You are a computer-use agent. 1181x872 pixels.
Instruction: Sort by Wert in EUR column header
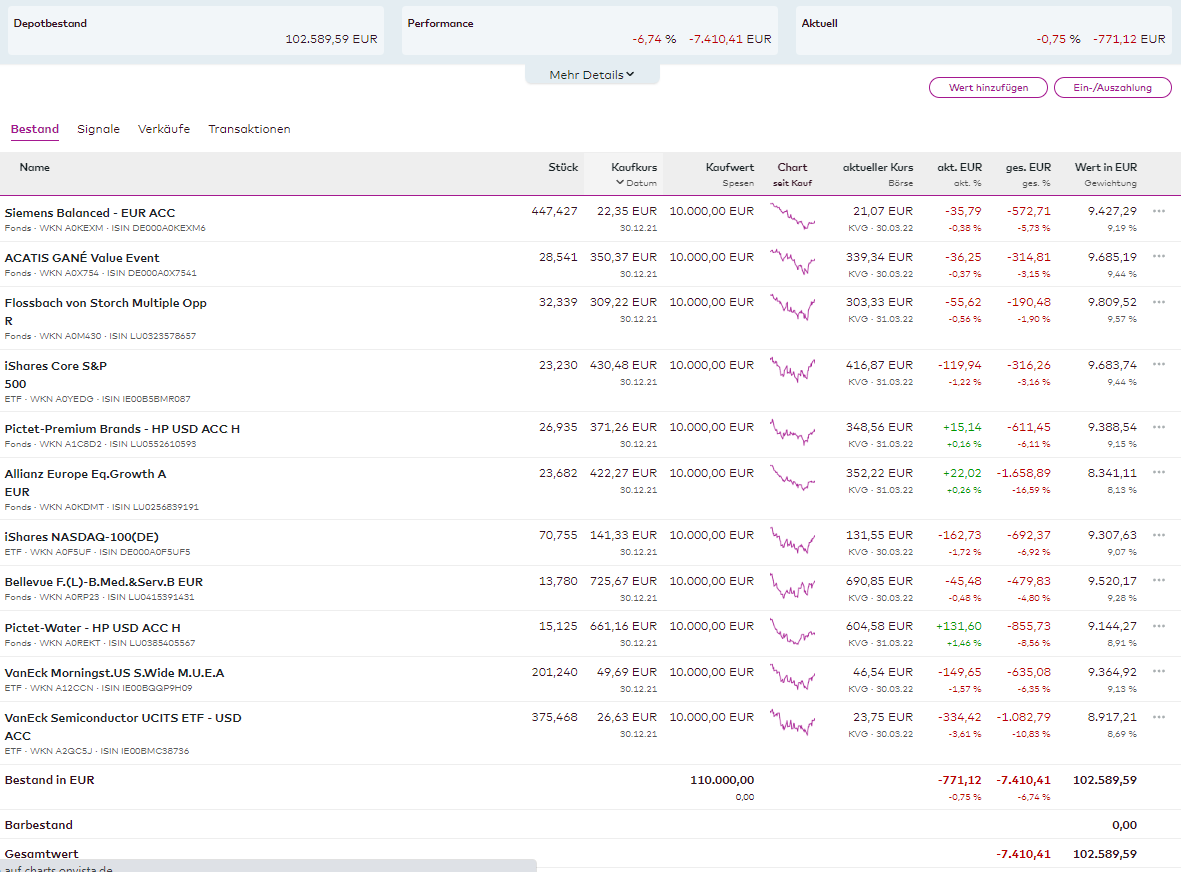(x=1106, y=168)
